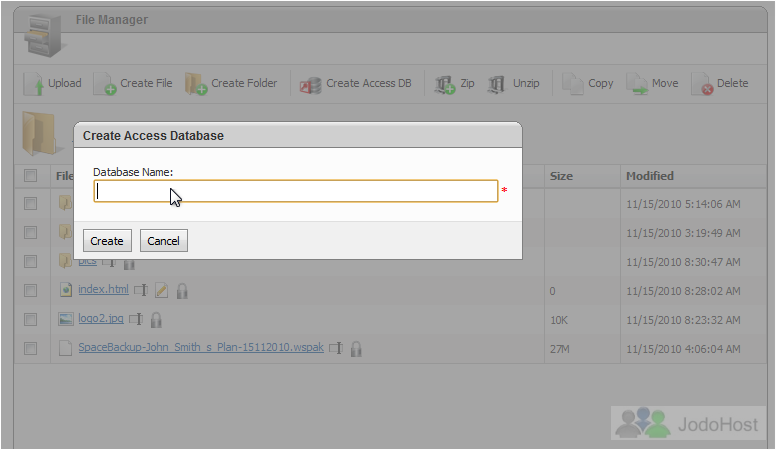Click the Move files icon
The height and width of the screenshot is (450, 776).
(x=636, y=84)
